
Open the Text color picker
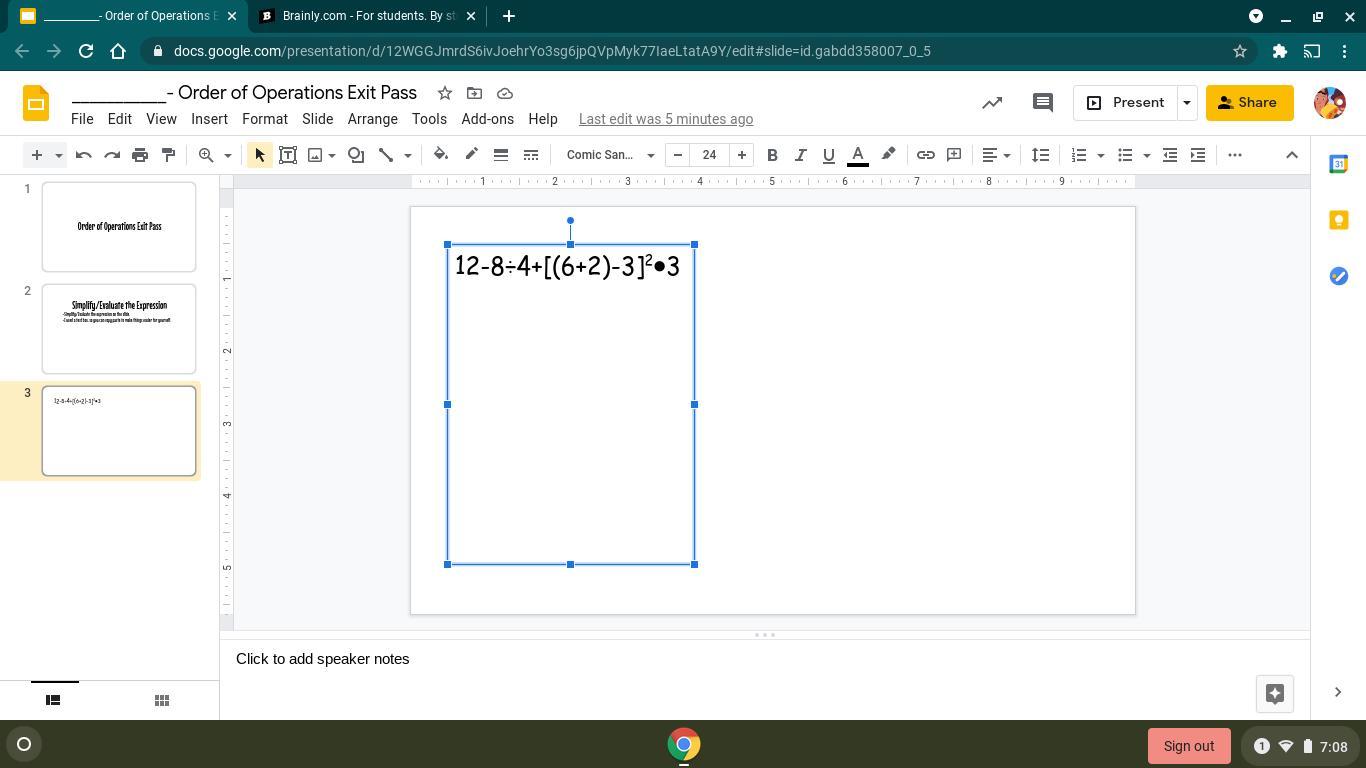click(x=857, y=155)
